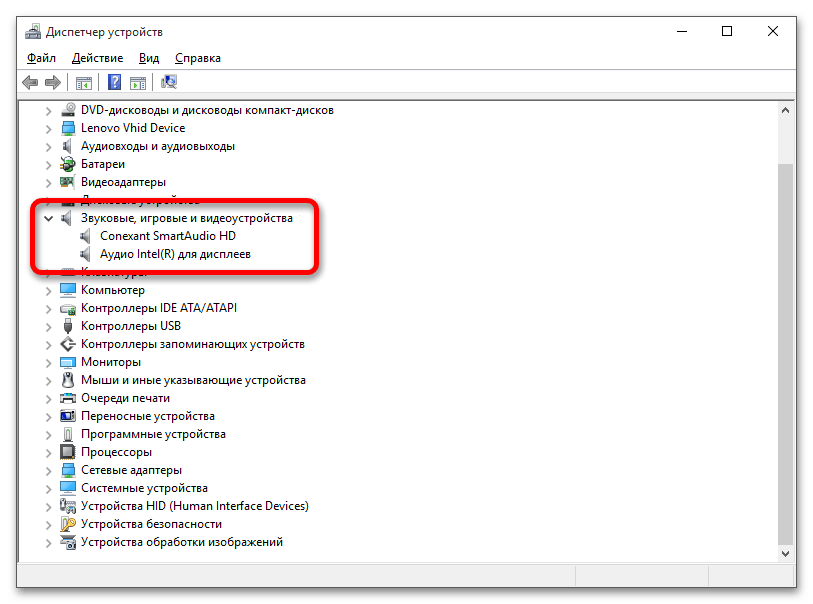813x604 pixels.
Task: Select "Звуковые, игровые и видеоустройства" row text
Action: click(x=187, y=218)
